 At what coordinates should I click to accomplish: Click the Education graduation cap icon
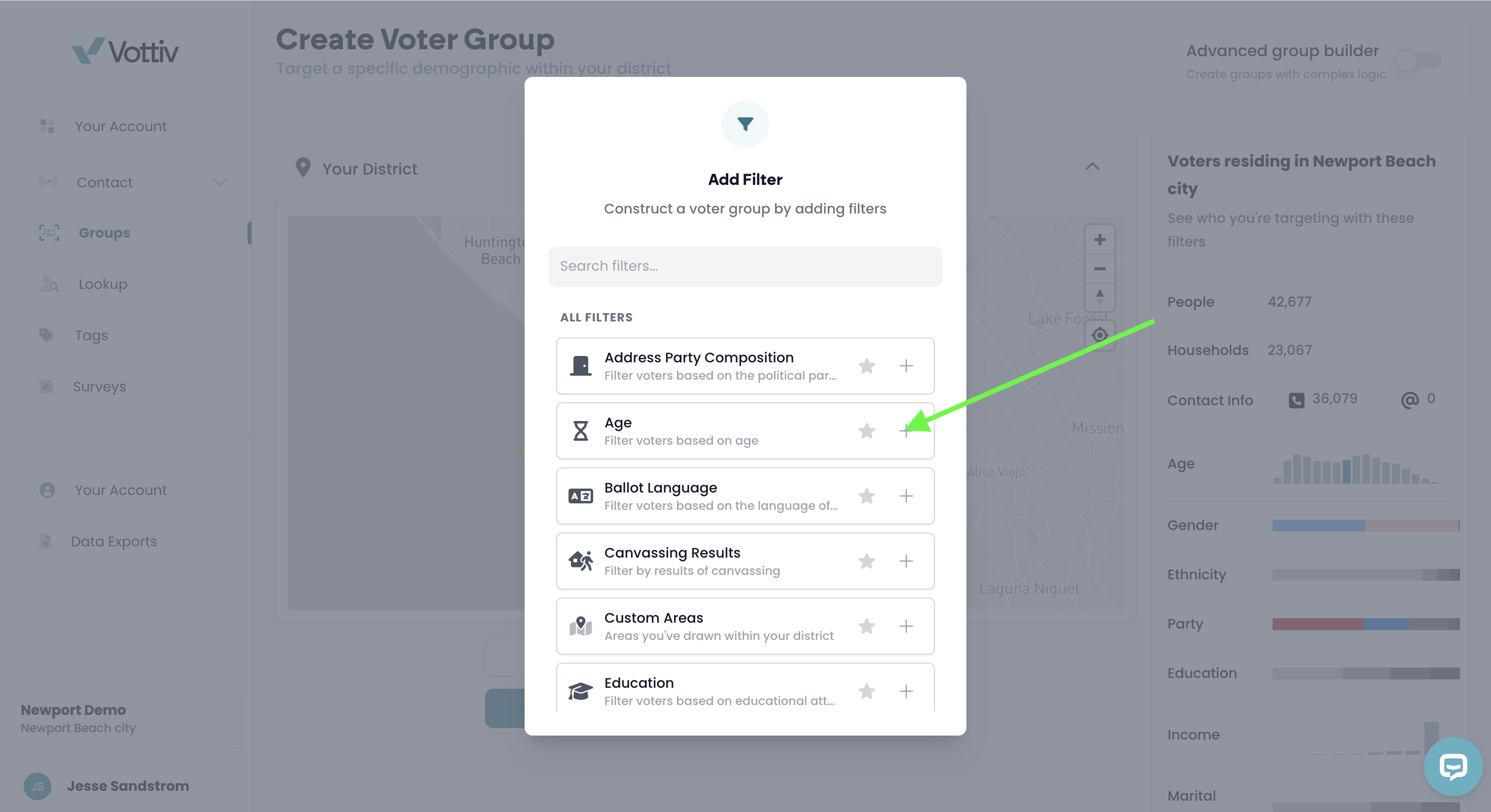pyautogui.click(x=580, y=691)
